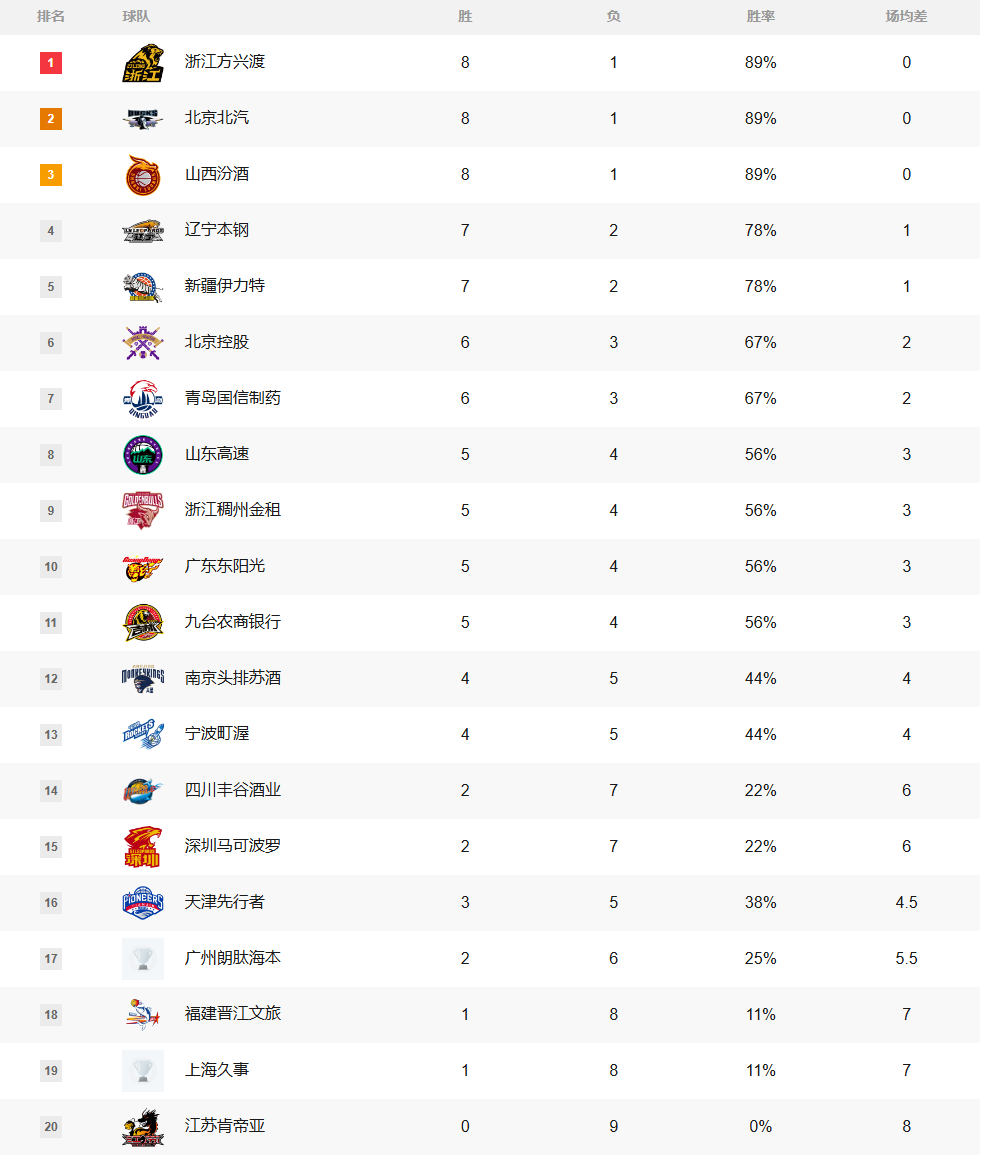Click the 北京北汽 team logo
The image size is (982, 1159).
pyautogui.click(x=143, y=119)
